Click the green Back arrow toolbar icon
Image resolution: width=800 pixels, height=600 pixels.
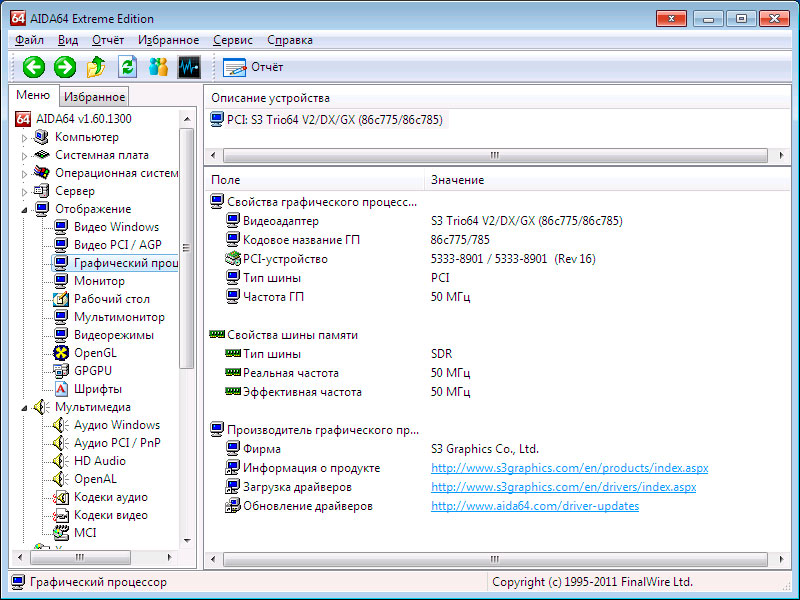34,67
